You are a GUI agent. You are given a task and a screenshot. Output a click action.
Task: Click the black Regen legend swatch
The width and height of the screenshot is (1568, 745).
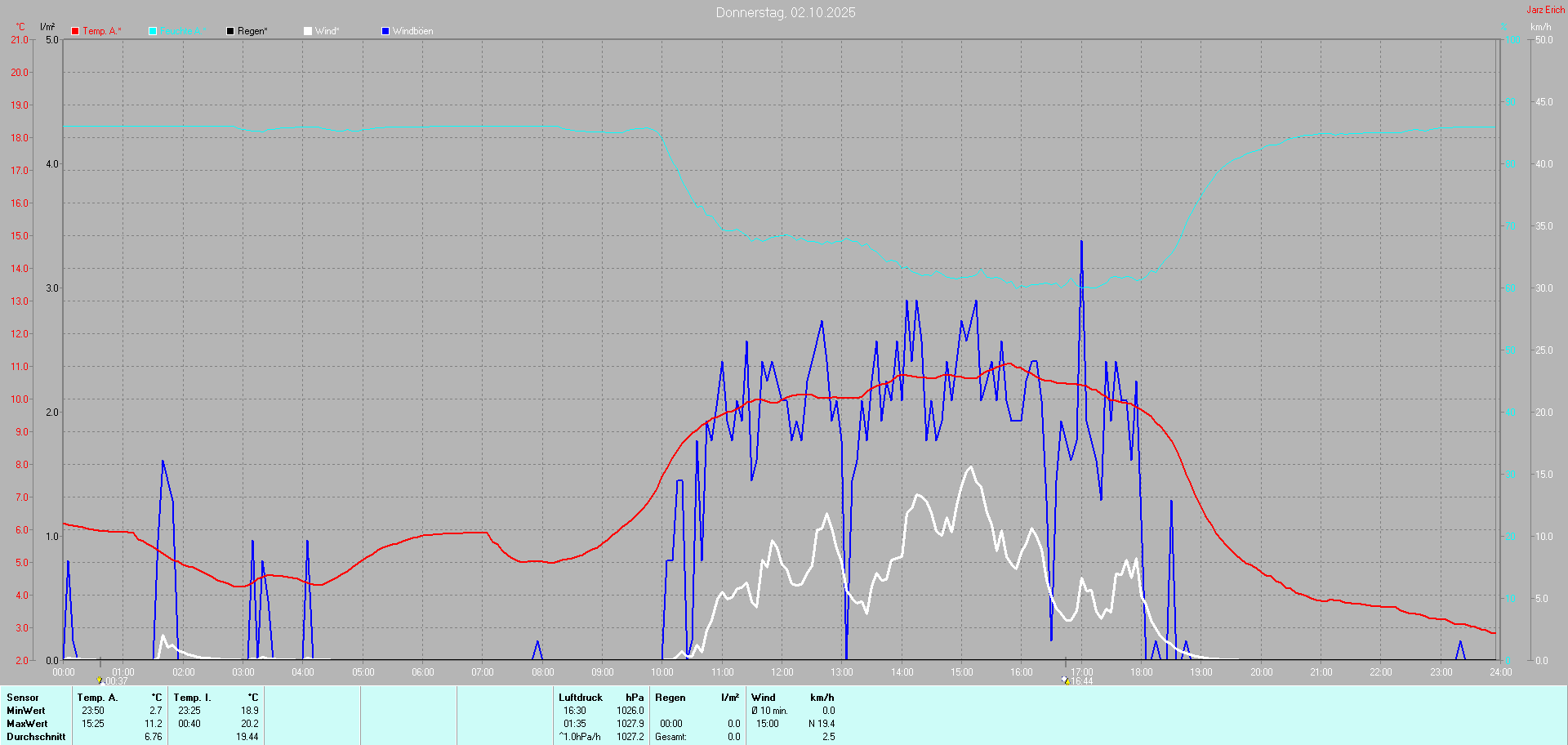click(x=230, y=31)
